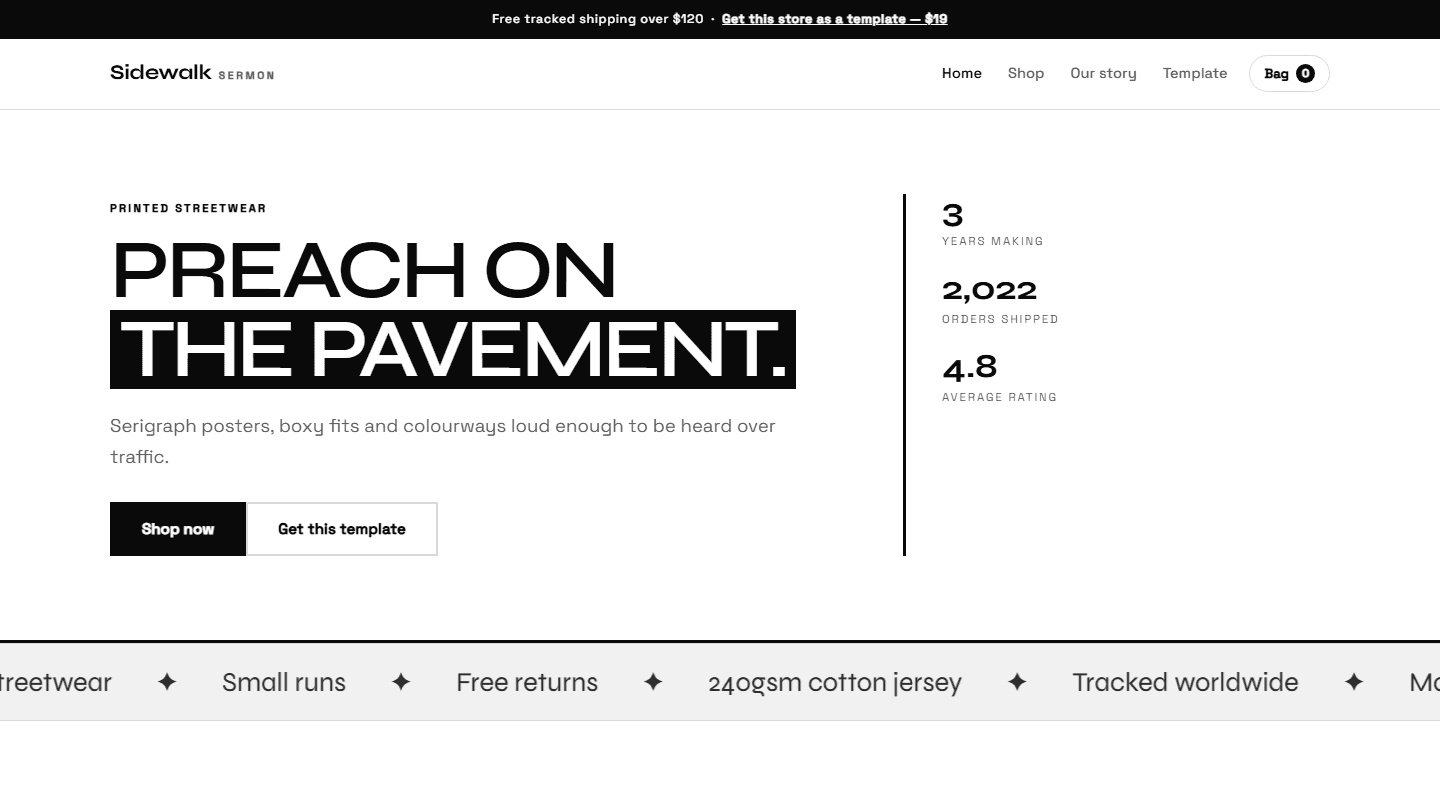Screen dimensions: 1440x810
Task: Click the 'ORDERS SHIPPED' stat label
Action: click(1000, 319)
